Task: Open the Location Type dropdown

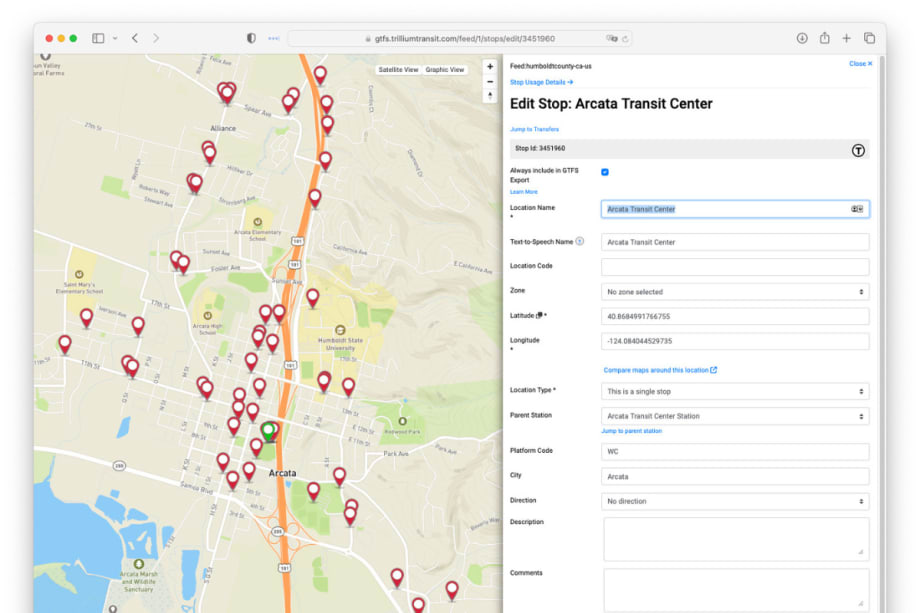Action: [733, 391]
